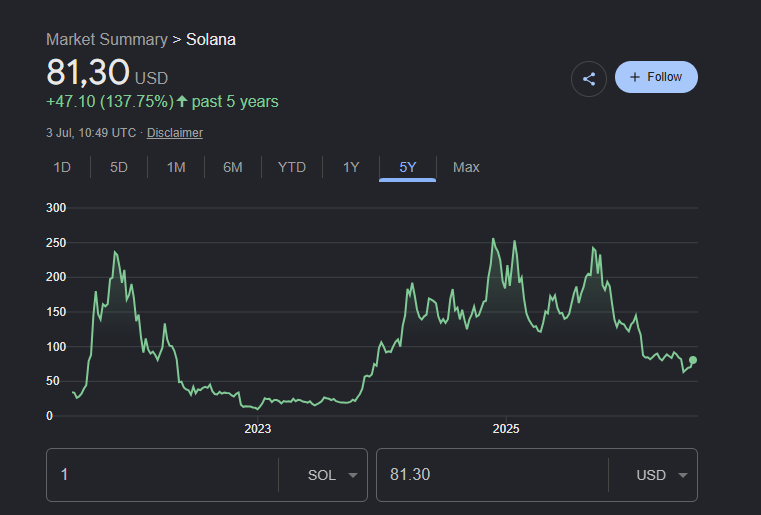Viewport: 761px width, 515px height.
Task: Open the Disclaimer link
Action: pyautogui.click(x=175, y=133)
